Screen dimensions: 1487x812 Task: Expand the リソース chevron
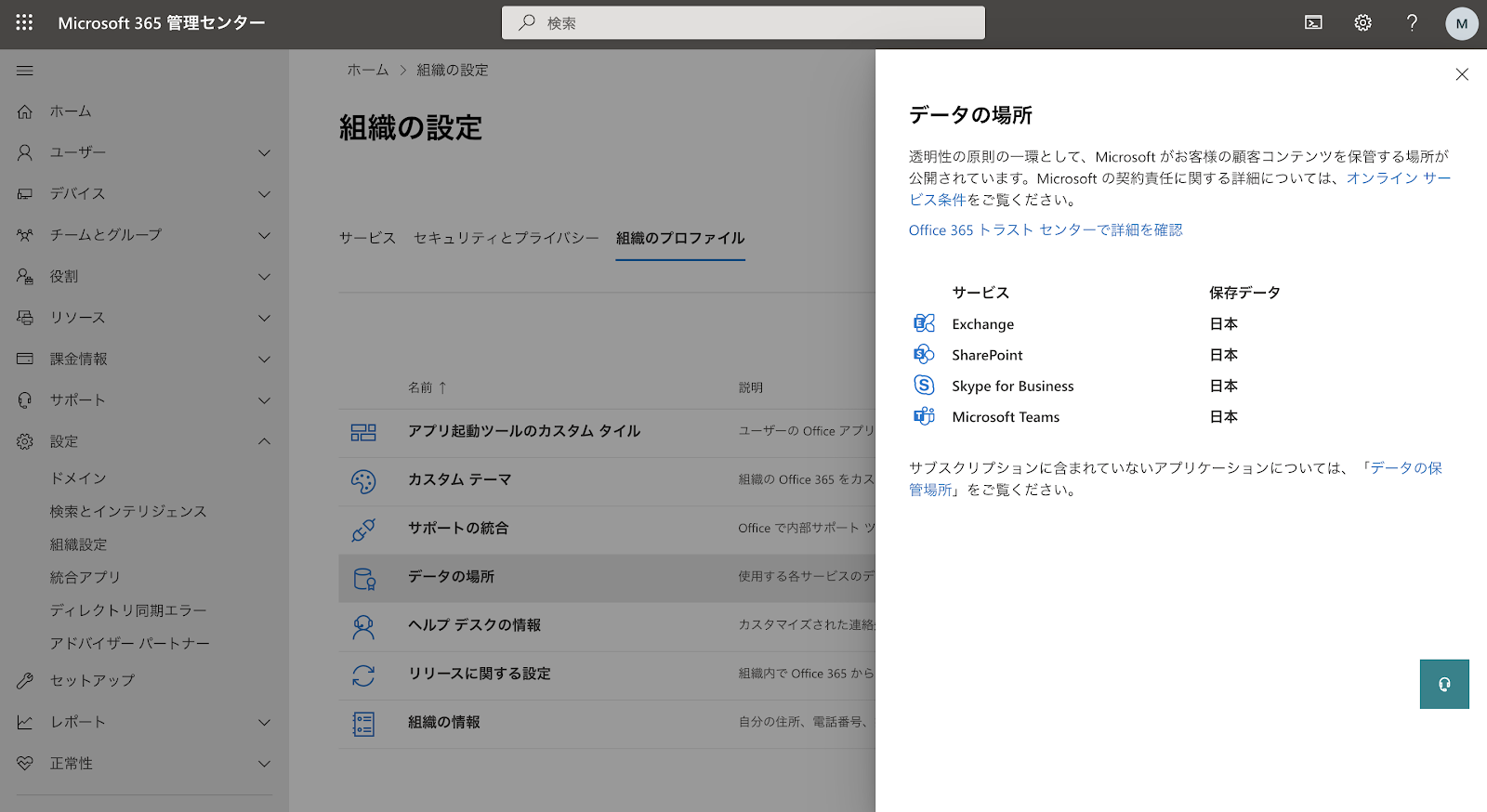265,318
